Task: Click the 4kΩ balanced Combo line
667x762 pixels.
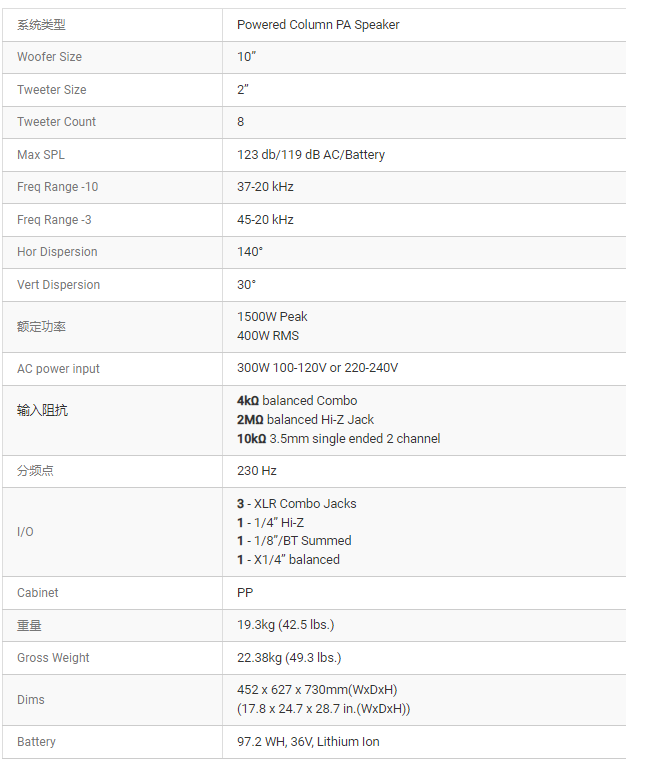Action: pyautogui.click(x=297, y=401)
